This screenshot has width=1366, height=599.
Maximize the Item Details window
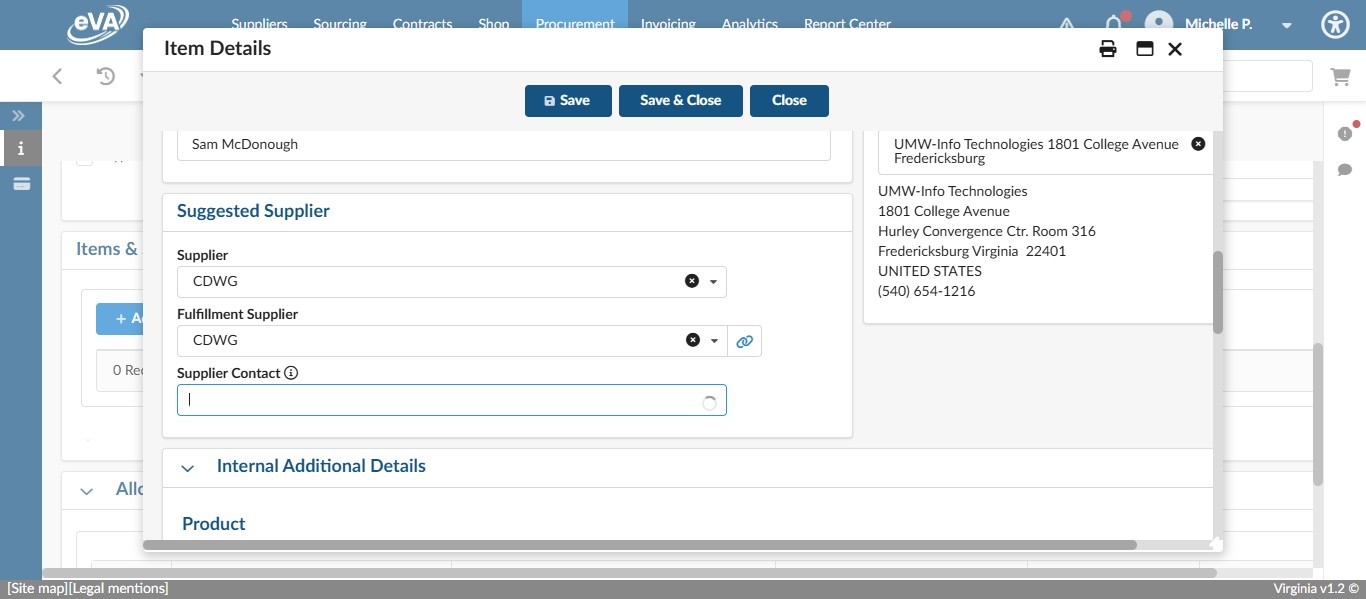(1144, 48)
